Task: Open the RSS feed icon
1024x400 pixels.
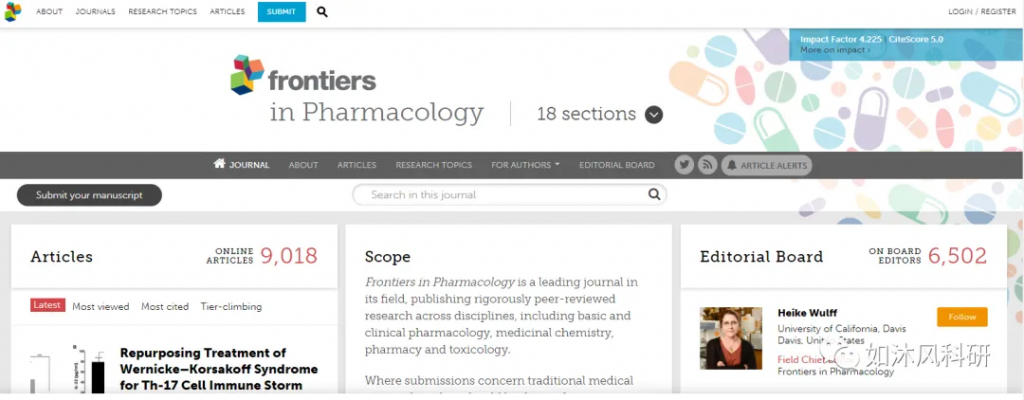Action: click(x=707, y=165)
